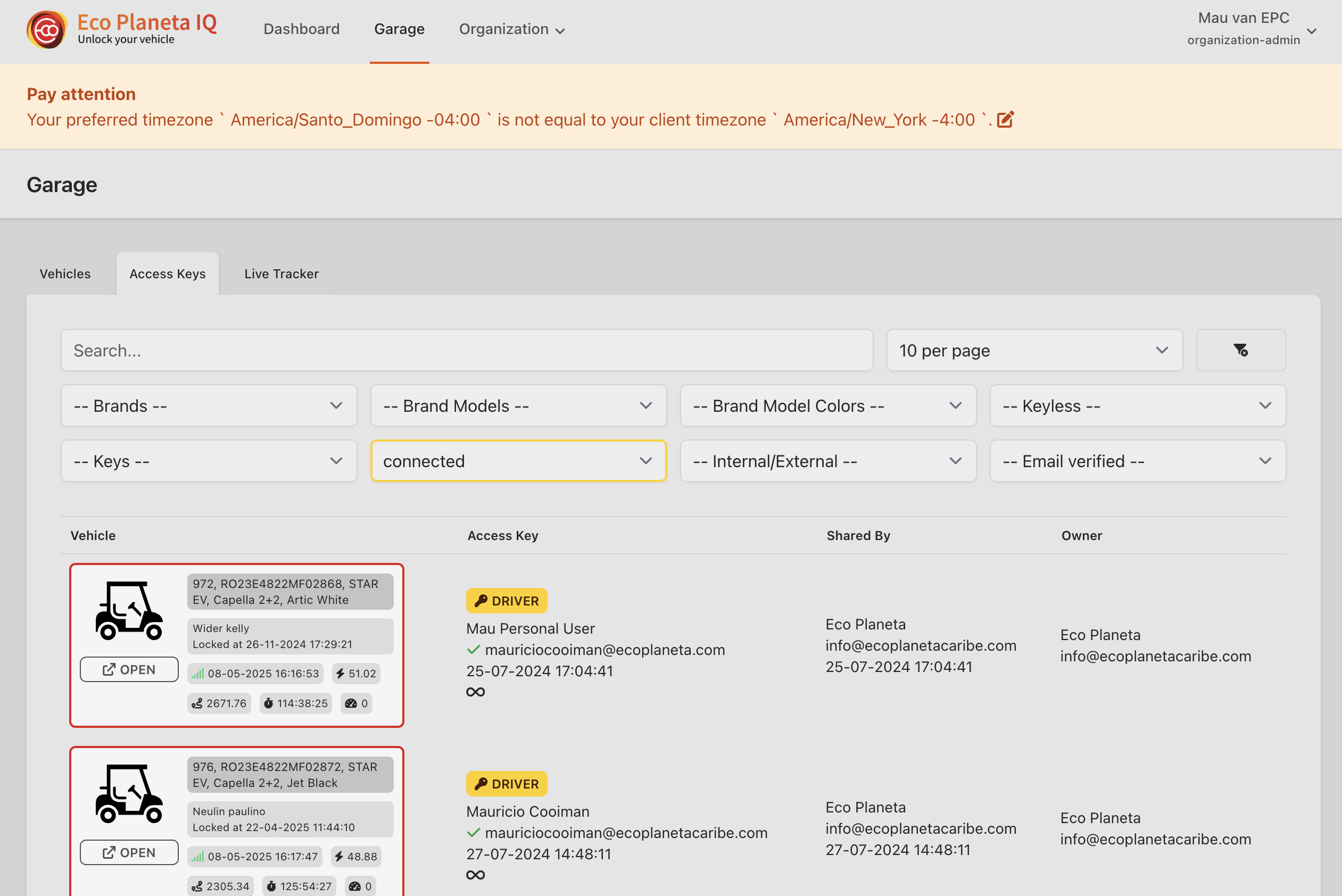1342x896 pixels.
Task: Expand the Organization nav menu
Action: (512, 29)
